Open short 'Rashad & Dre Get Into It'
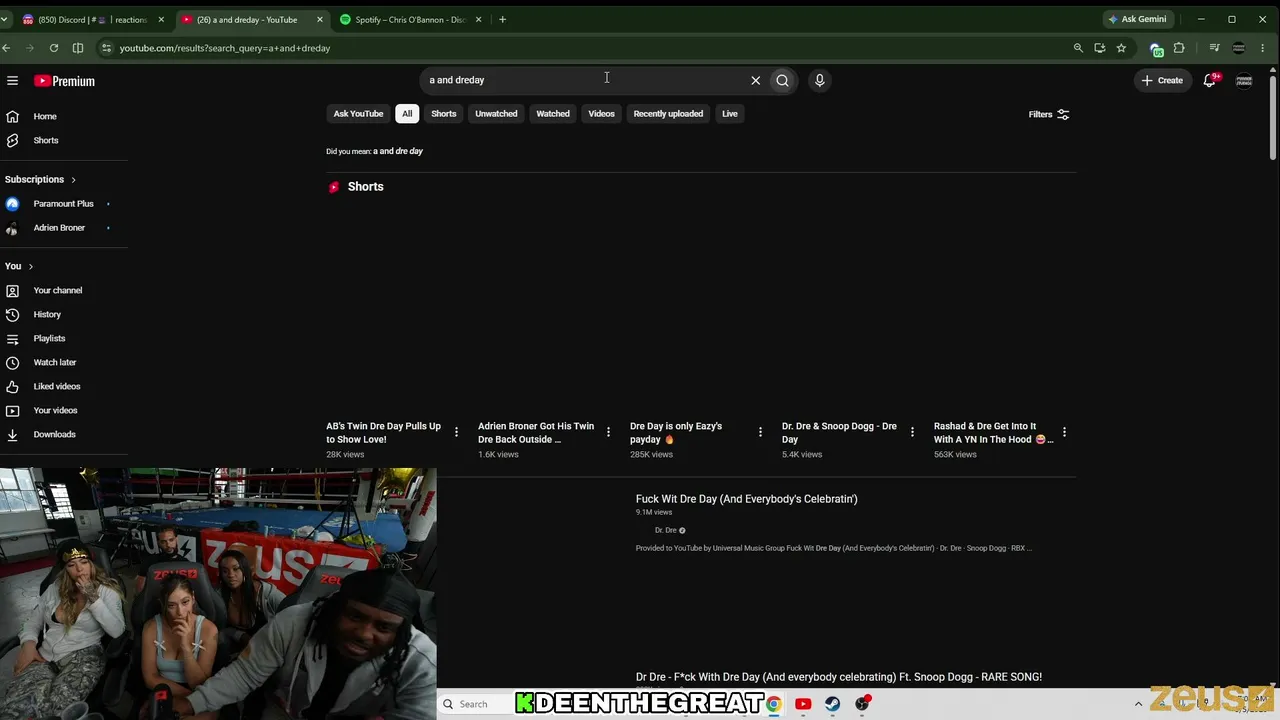The height and width of the screenshot is (720, 1280). (992, 433)
